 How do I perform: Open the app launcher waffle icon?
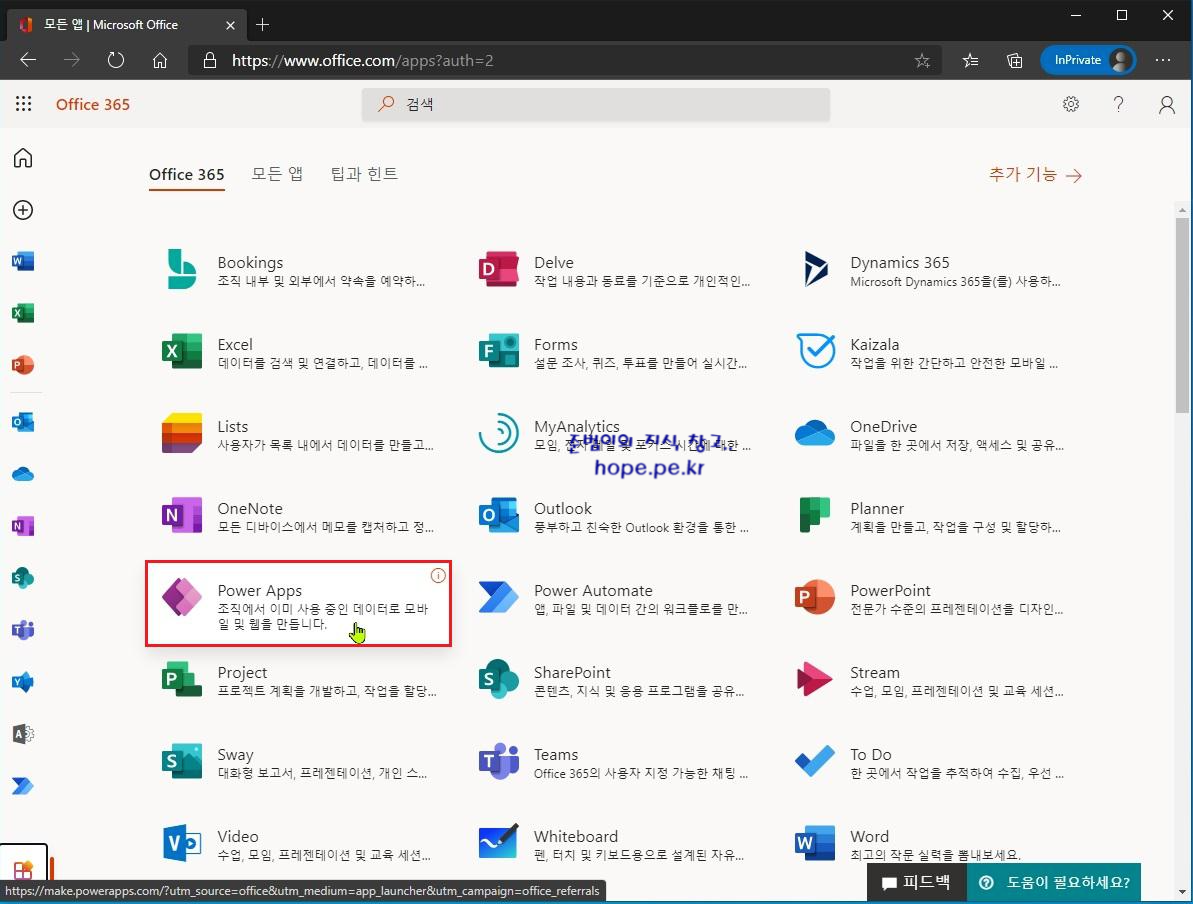point(24,103)
